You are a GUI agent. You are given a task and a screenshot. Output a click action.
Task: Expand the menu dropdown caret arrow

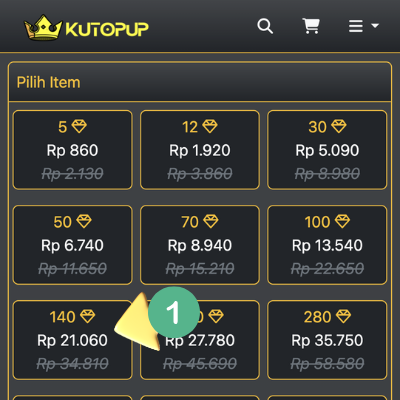pyautogui.click(x=375, y=25)
